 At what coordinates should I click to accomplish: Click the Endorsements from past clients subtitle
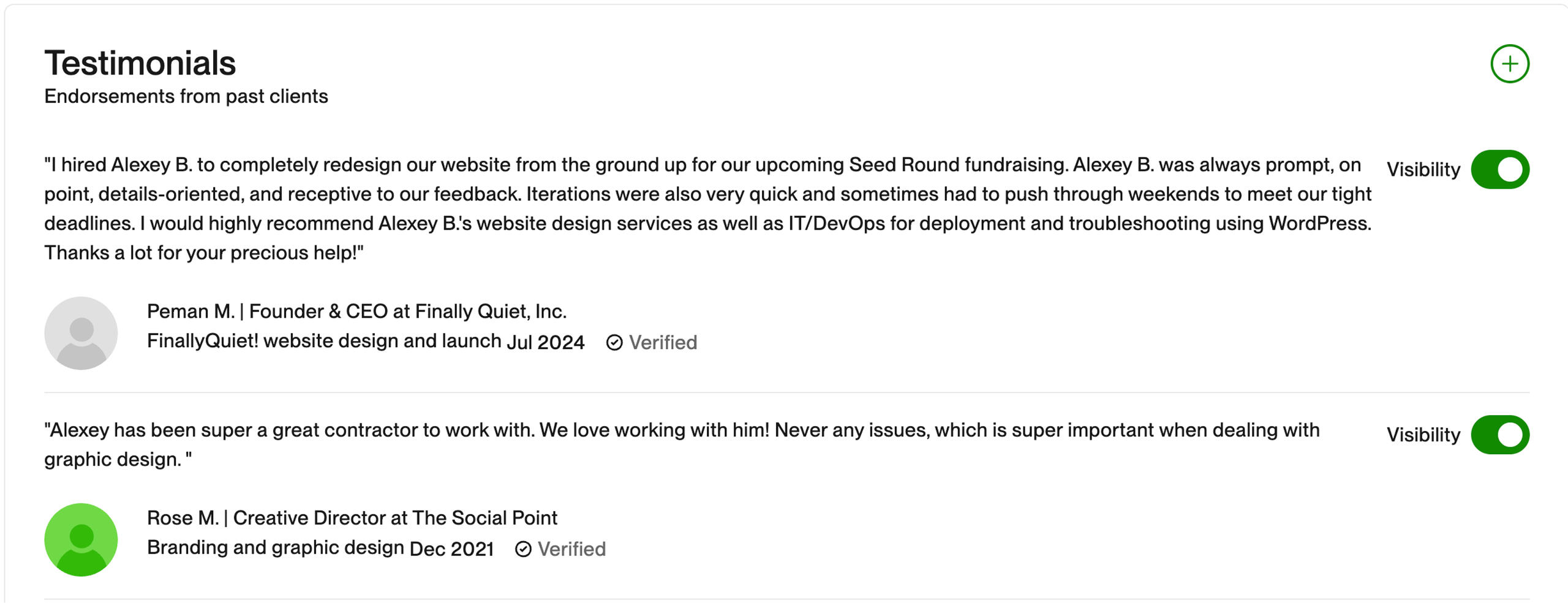[x=186, y=96]
